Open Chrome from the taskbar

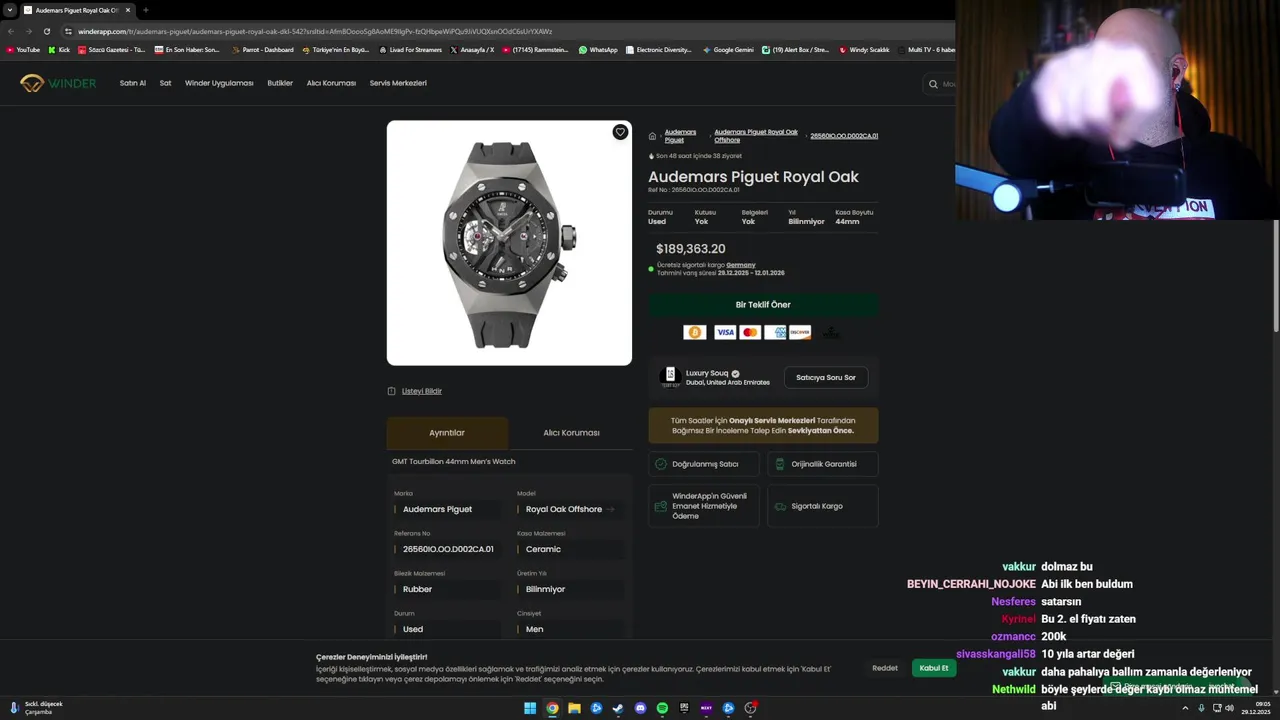click(x=552, y=708)
